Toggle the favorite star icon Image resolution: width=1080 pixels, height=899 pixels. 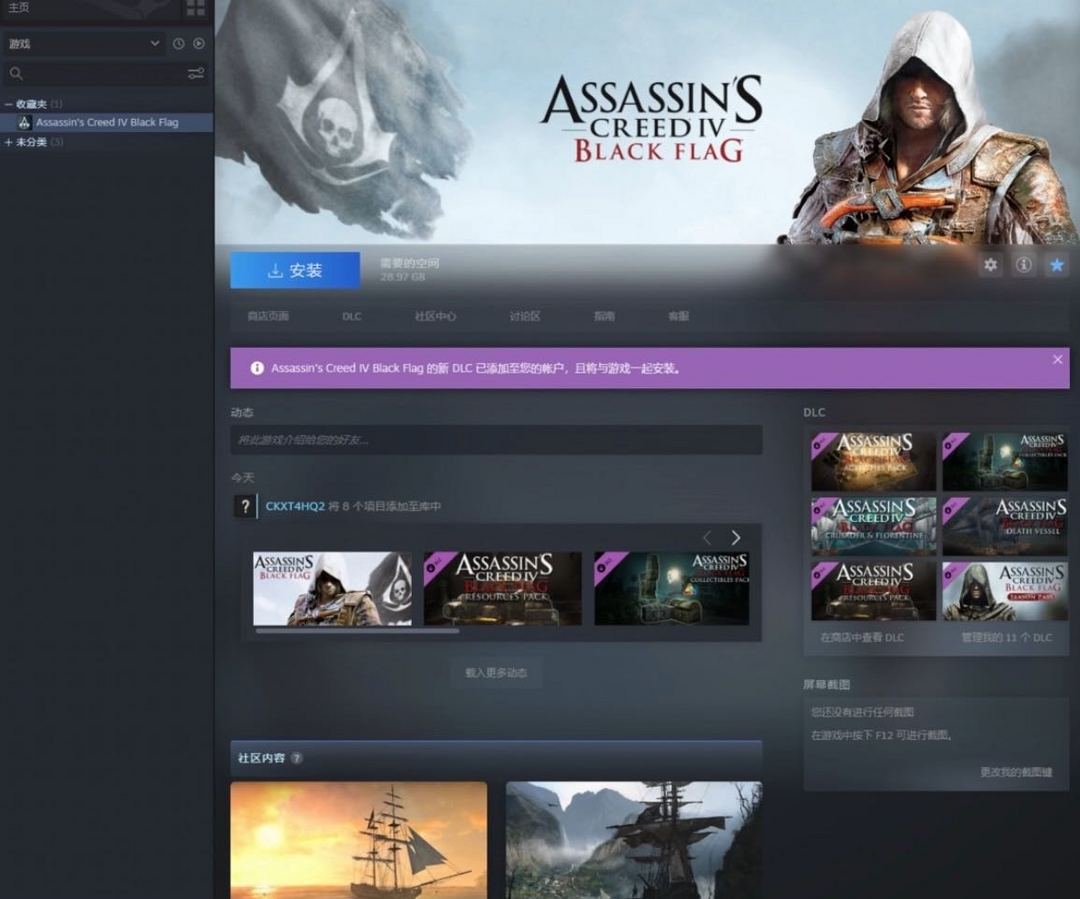click(1057, 265)
